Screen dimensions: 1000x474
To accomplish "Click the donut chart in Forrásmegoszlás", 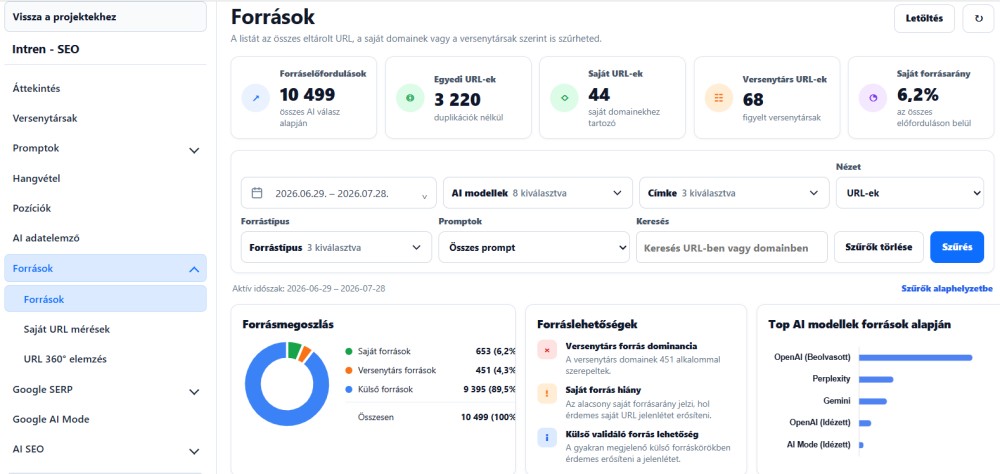I will 287,384.
